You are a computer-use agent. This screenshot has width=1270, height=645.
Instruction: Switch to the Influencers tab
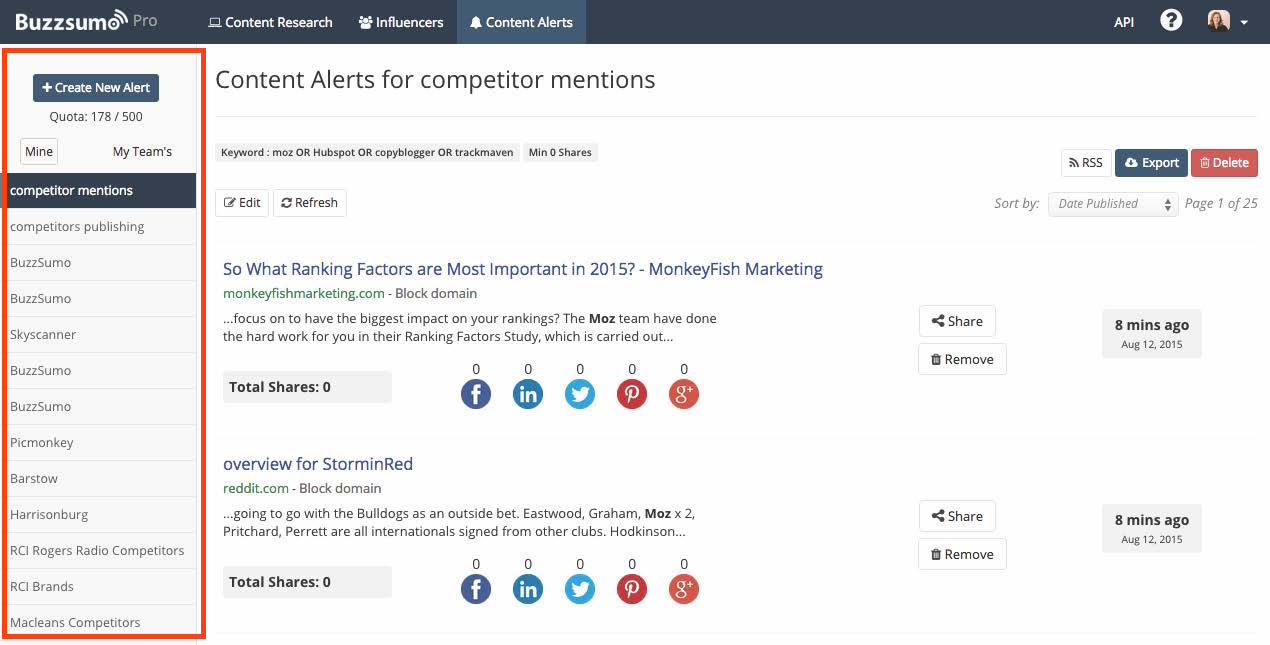coord(400,22)
